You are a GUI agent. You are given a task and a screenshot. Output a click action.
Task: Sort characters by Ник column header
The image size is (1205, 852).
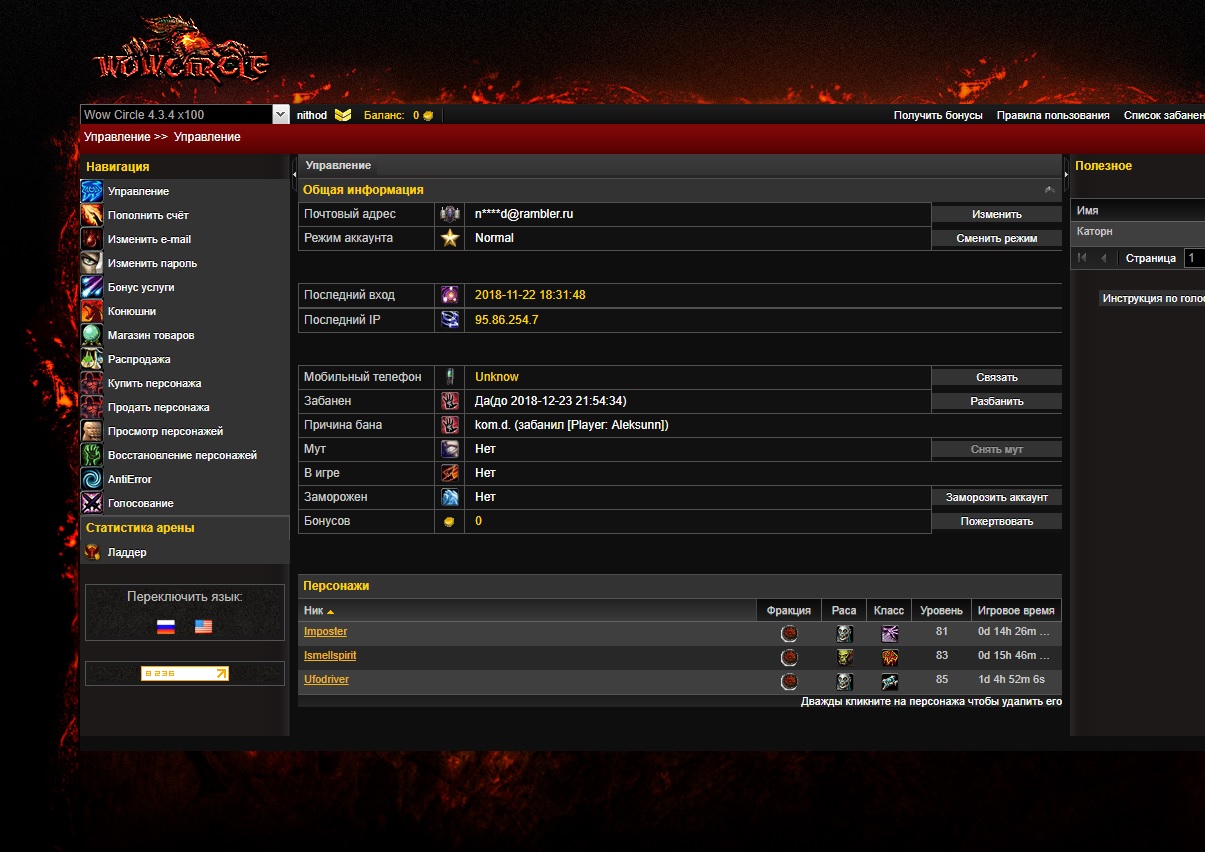(x=314, y=611)
